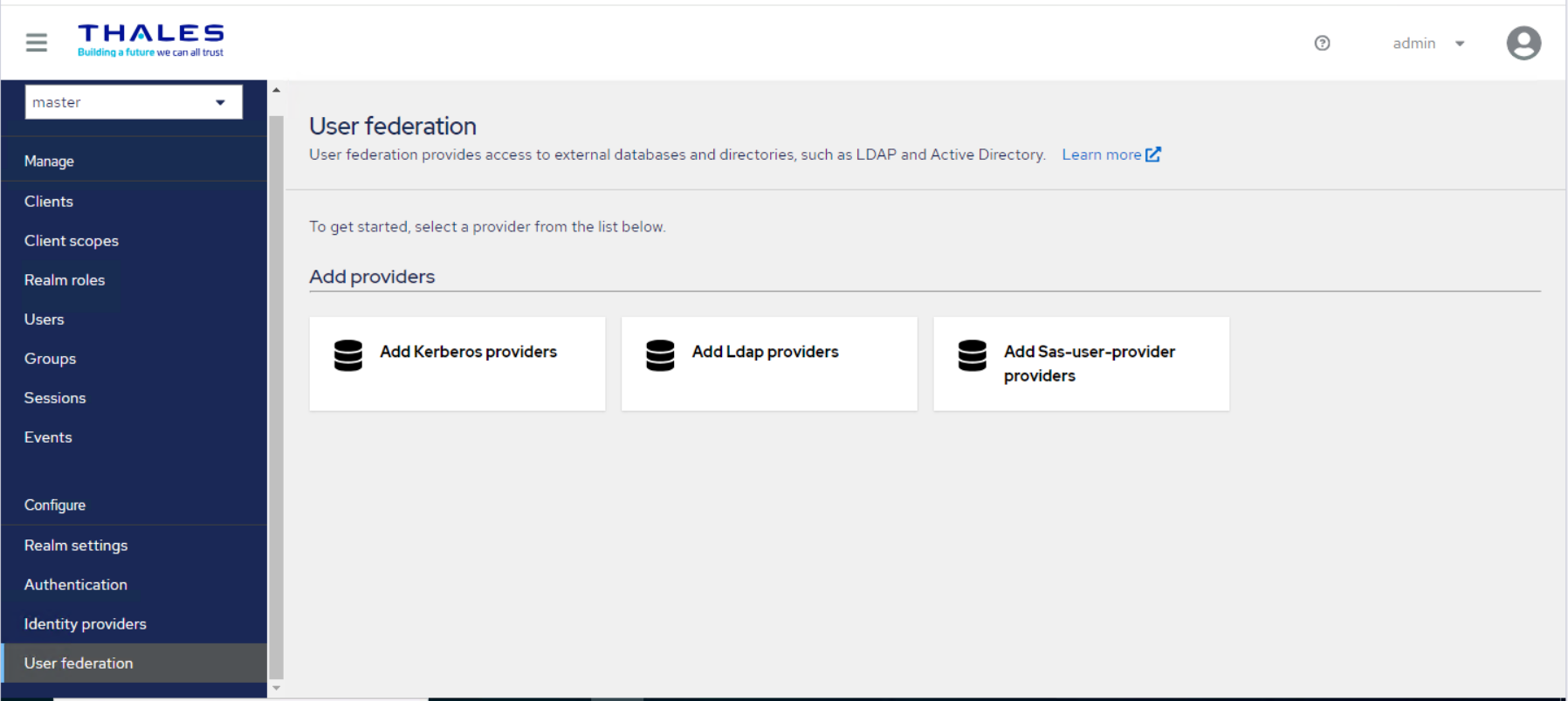Open the user avatar icon

click(x=1523, y=43)
